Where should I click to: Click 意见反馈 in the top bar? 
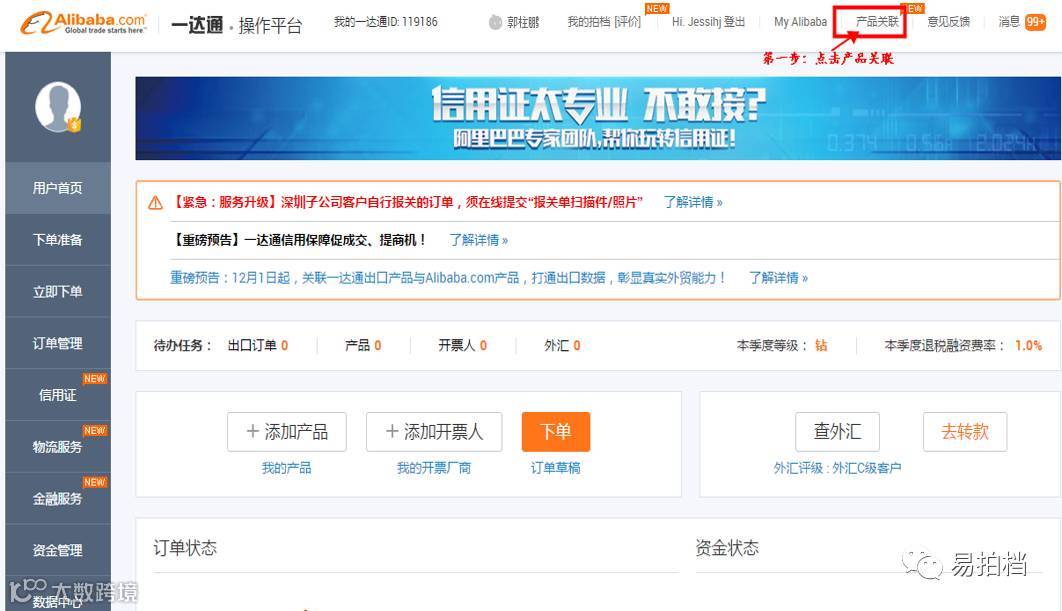pos(948,22)
